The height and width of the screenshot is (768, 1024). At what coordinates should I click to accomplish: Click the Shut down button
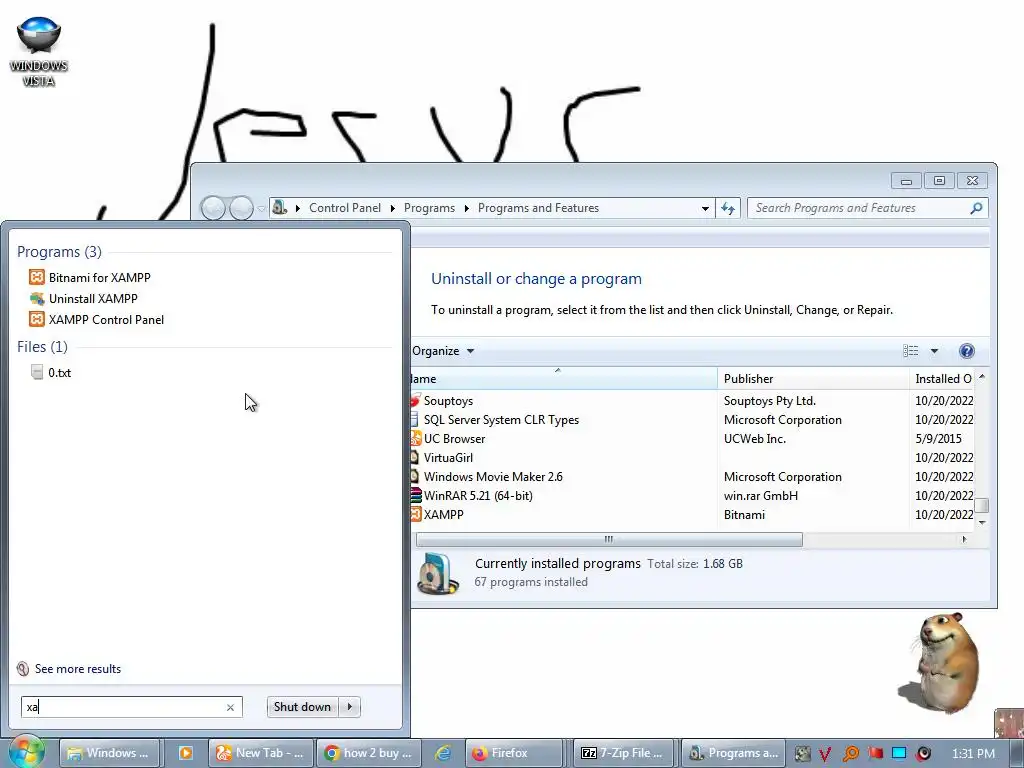(302, 707)
